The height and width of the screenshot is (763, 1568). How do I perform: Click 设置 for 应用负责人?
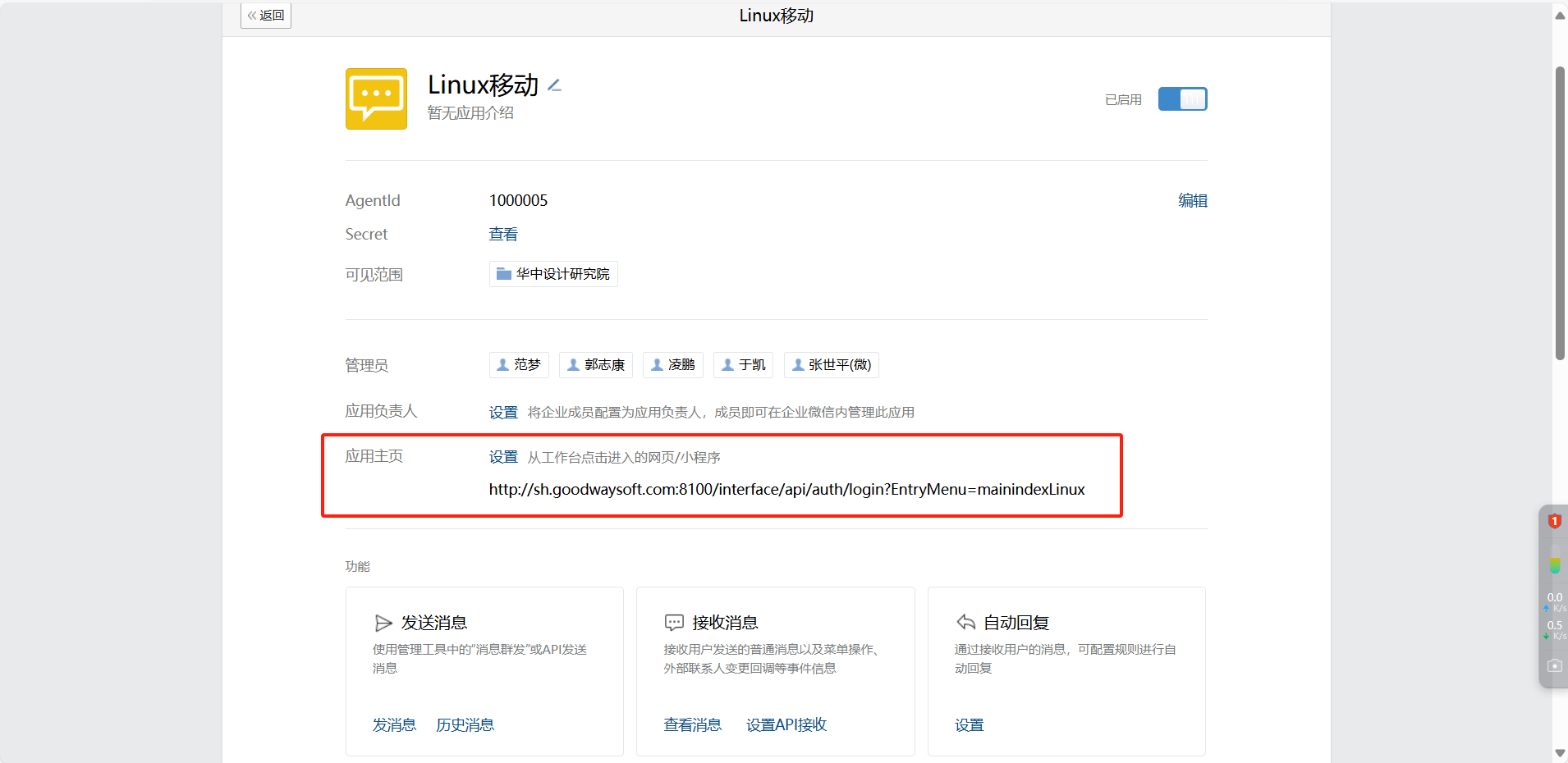point(503,412)
